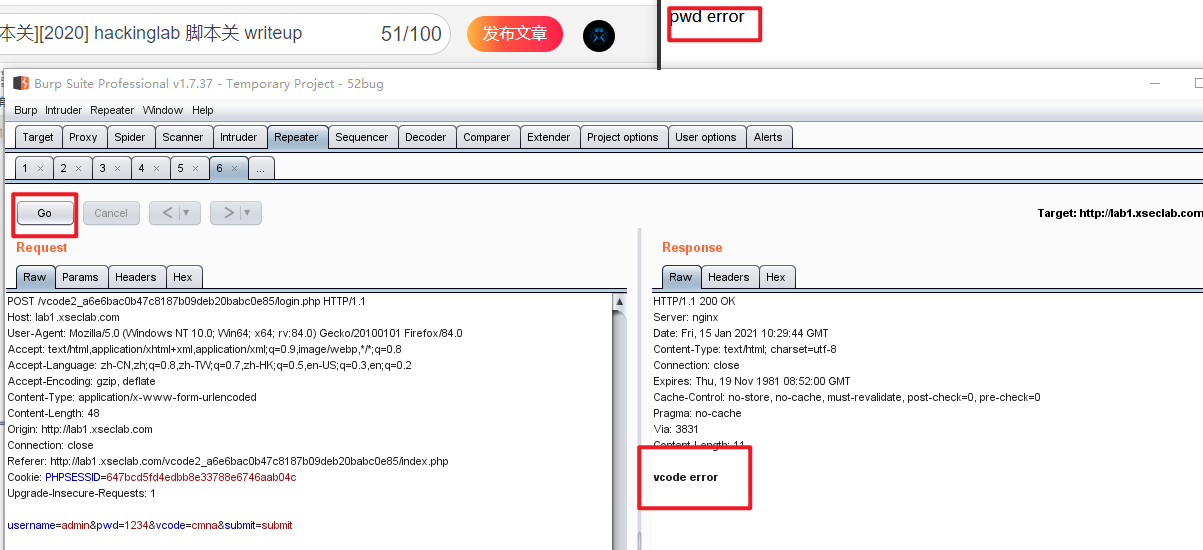Close Repeater sub-tab 1 with its x

click(x=40, y=169)
